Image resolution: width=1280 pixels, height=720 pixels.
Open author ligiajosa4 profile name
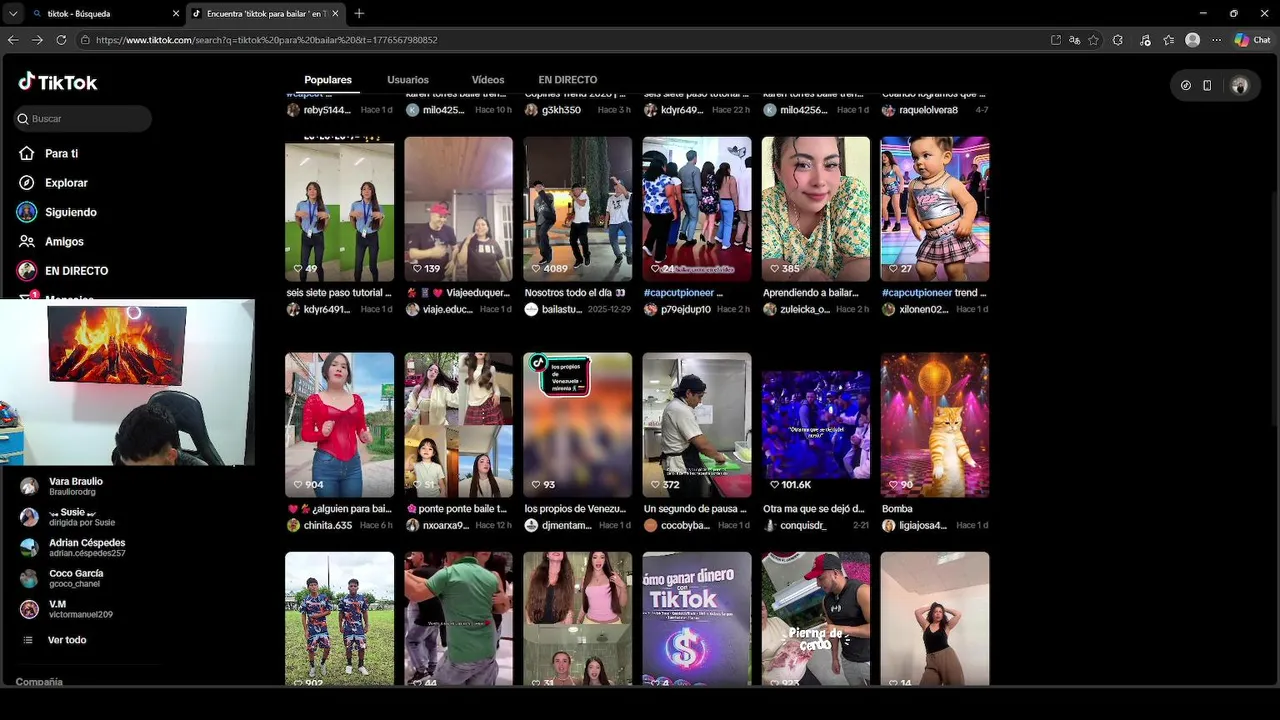[x=923, y=526]
